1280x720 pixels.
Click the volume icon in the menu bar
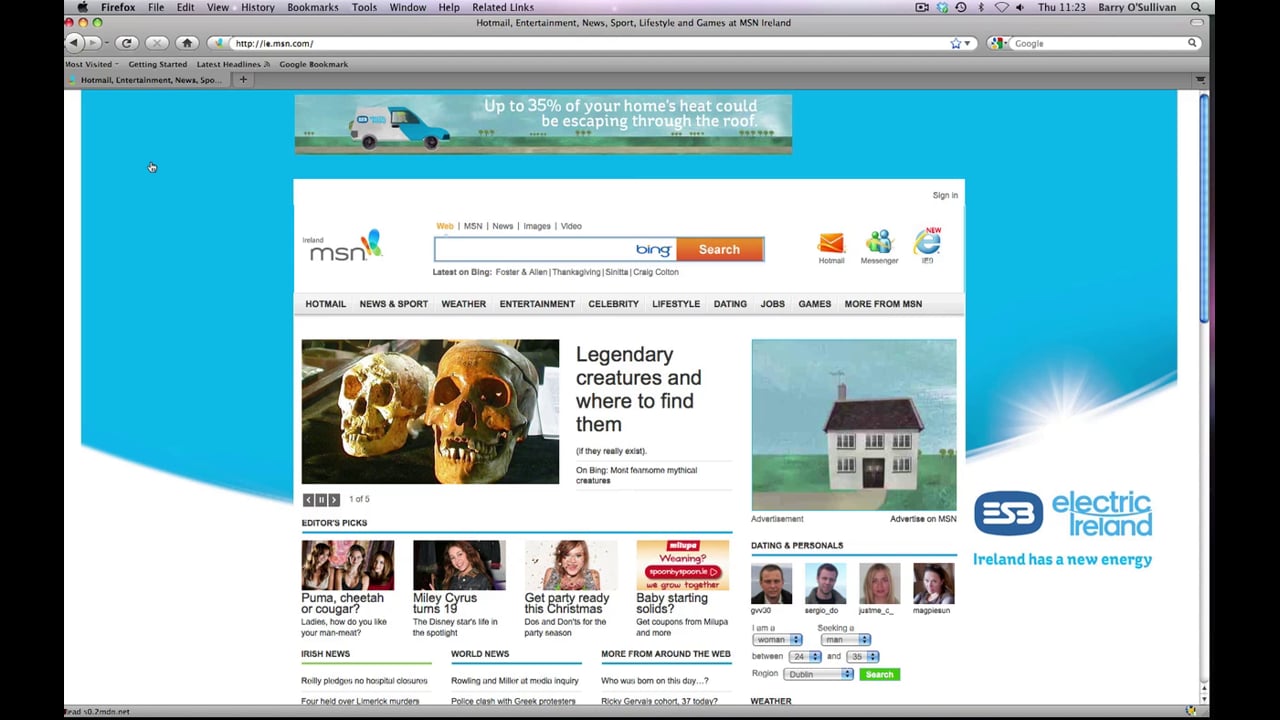(1019, 7)
